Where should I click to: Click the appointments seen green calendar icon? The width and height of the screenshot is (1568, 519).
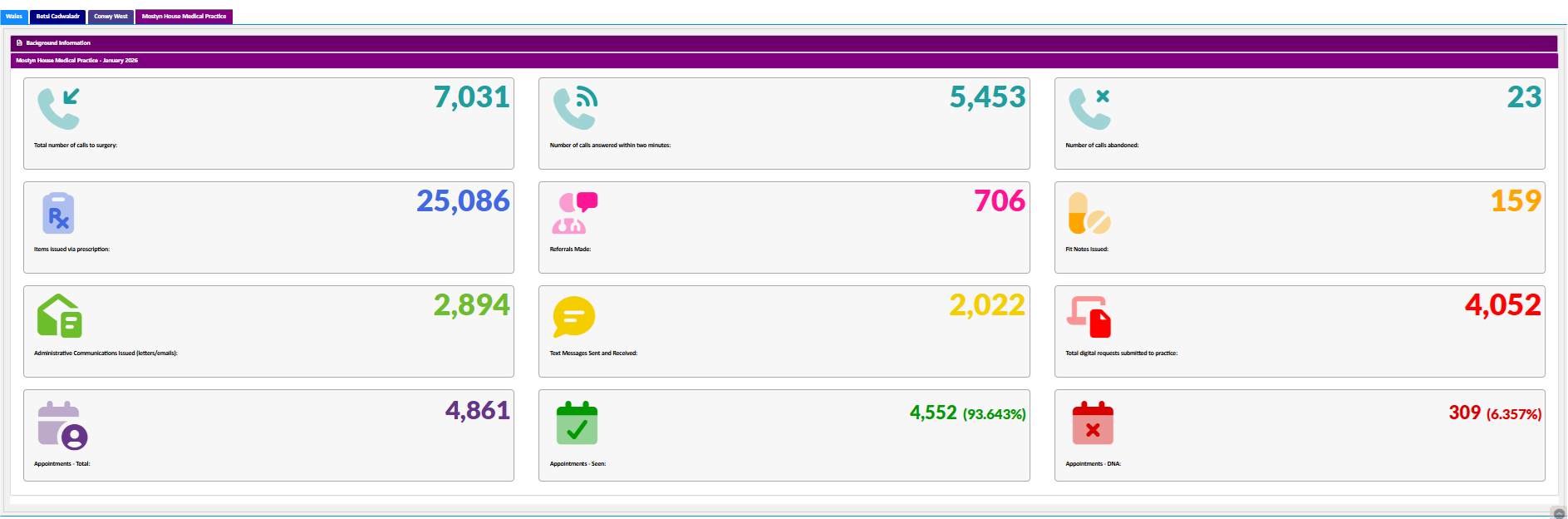click(577, 423)
